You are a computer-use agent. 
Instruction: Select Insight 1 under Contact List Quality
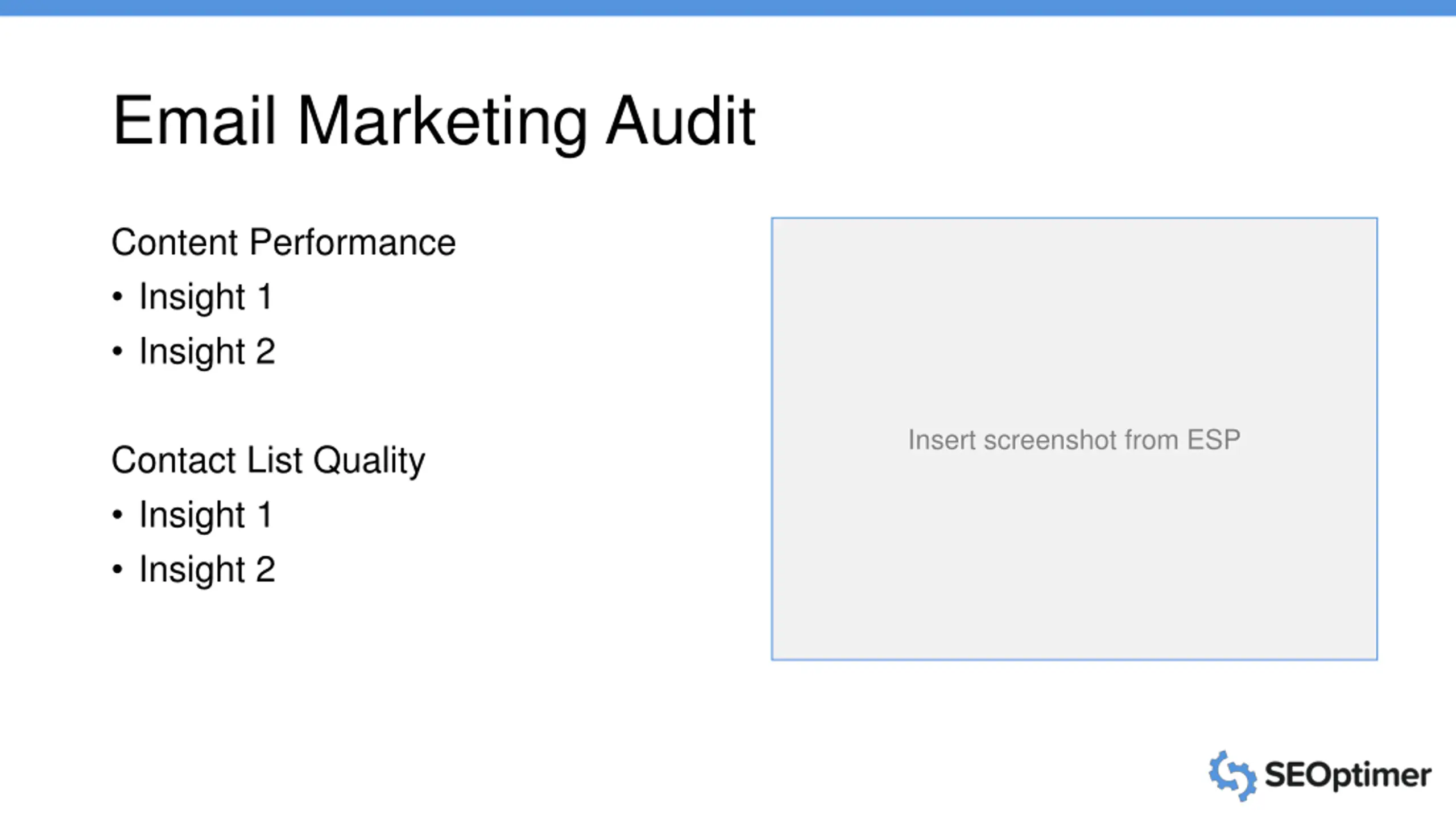pyautogui.click(x=206, y=515)
